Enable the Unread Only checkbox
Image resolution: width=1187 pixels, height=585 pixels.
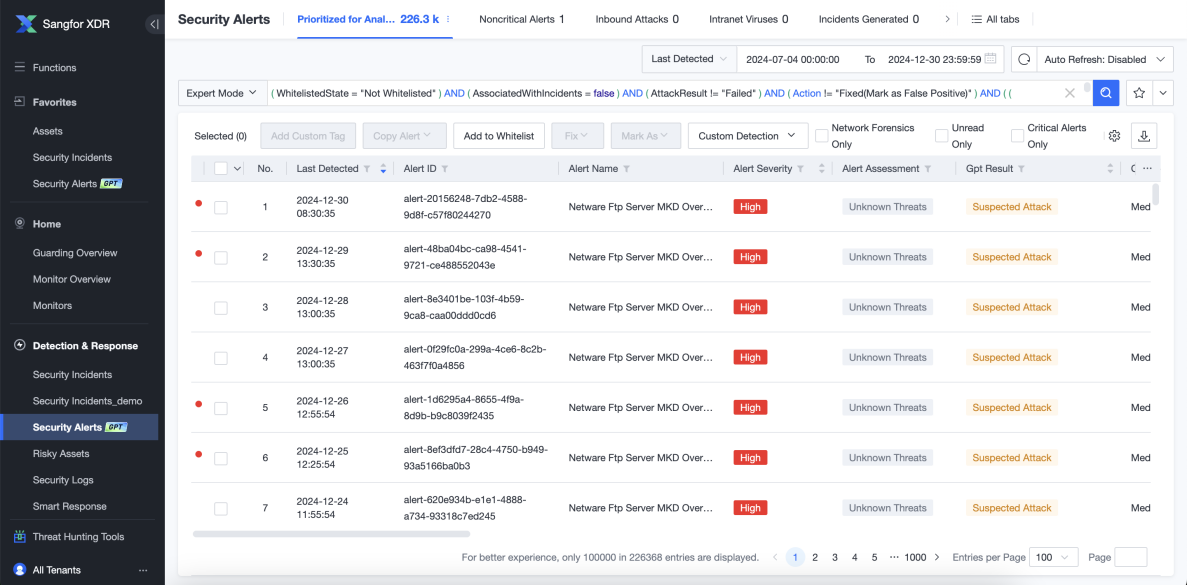942,135
